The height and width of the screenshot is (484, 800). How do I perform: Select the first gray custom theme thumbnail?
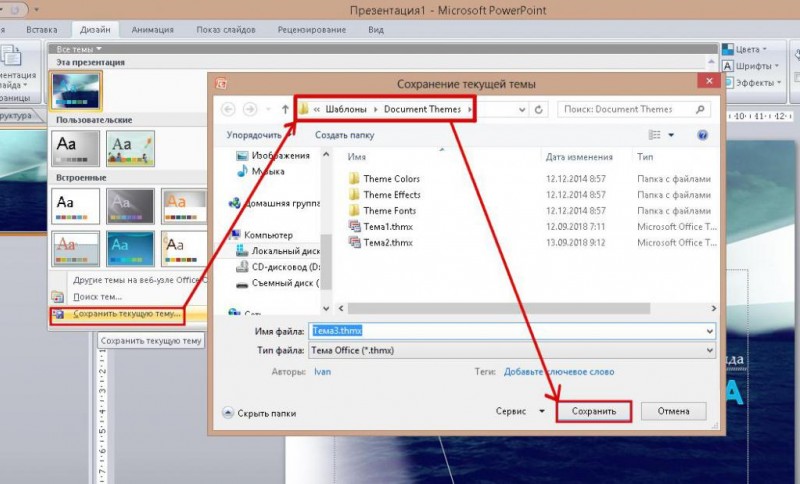(76, 148)
